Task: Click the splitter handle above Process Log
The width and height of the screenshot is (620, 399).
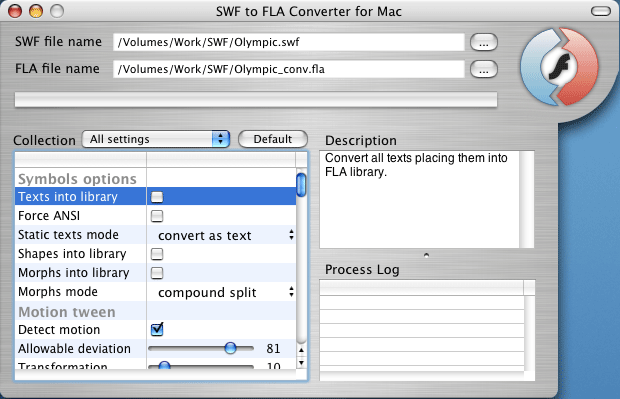Action: click(426, 255)
